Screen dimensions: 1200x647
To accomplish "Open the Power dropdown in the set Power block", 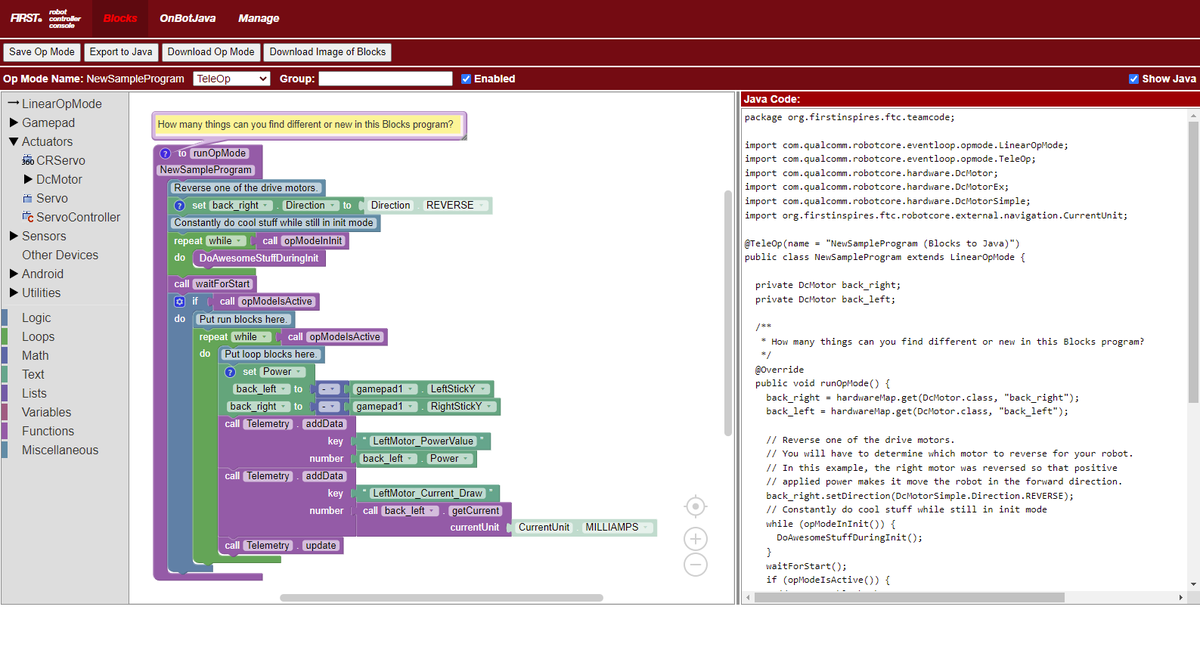I will coord(281,372).
